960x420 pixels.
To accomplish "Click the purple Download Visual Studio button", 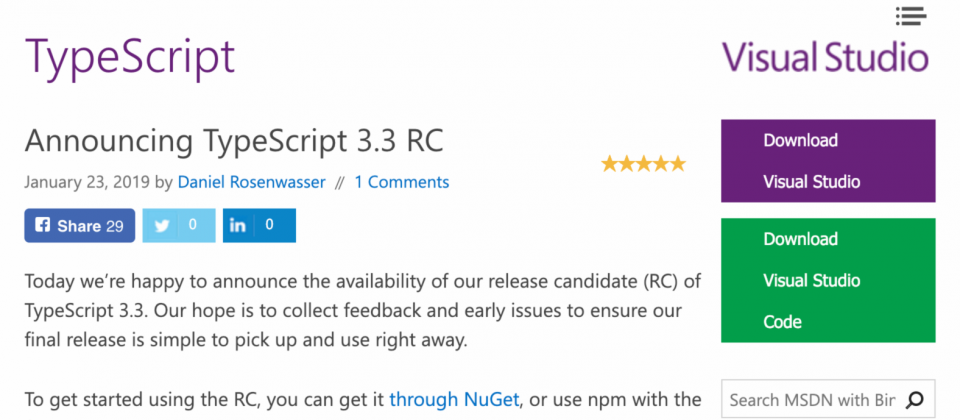I will pyautogui.click(x=828, y=161).
